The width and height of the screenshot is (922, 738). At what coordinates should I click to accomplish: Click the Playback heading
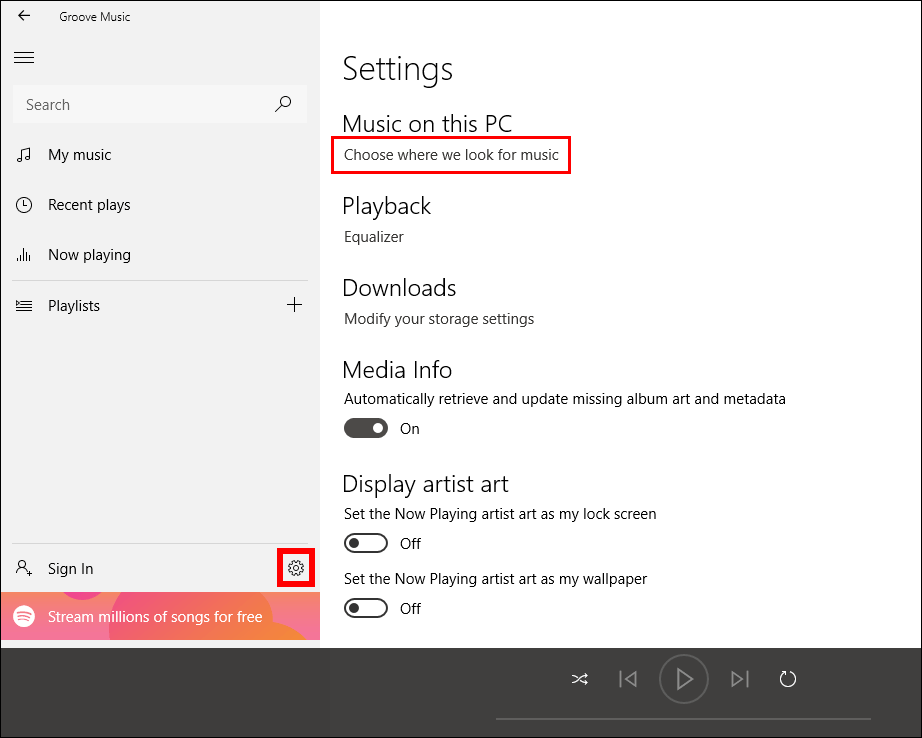[x=386, y=206]
